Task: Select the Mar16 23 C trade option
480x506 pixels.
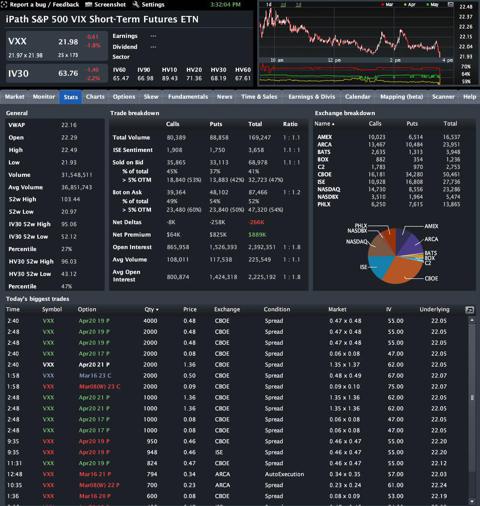Action: (95, 376)
